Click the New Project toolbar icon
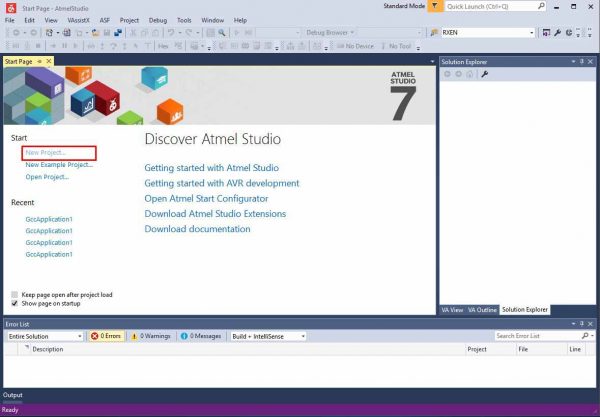The width and height of the screenshot is (600, 417). [x=49, y=33]
